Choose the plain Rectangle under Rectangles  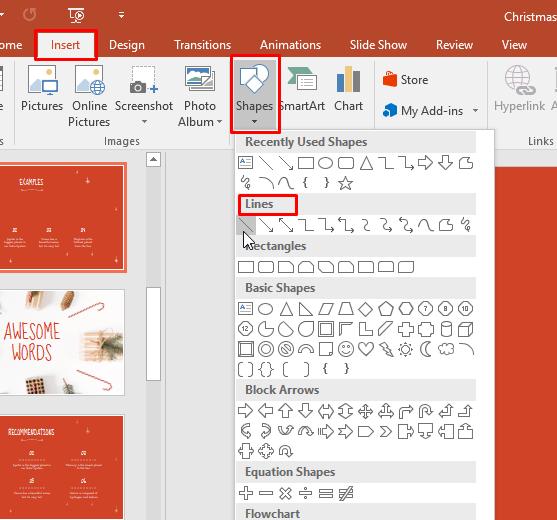[x=246, y=267]
